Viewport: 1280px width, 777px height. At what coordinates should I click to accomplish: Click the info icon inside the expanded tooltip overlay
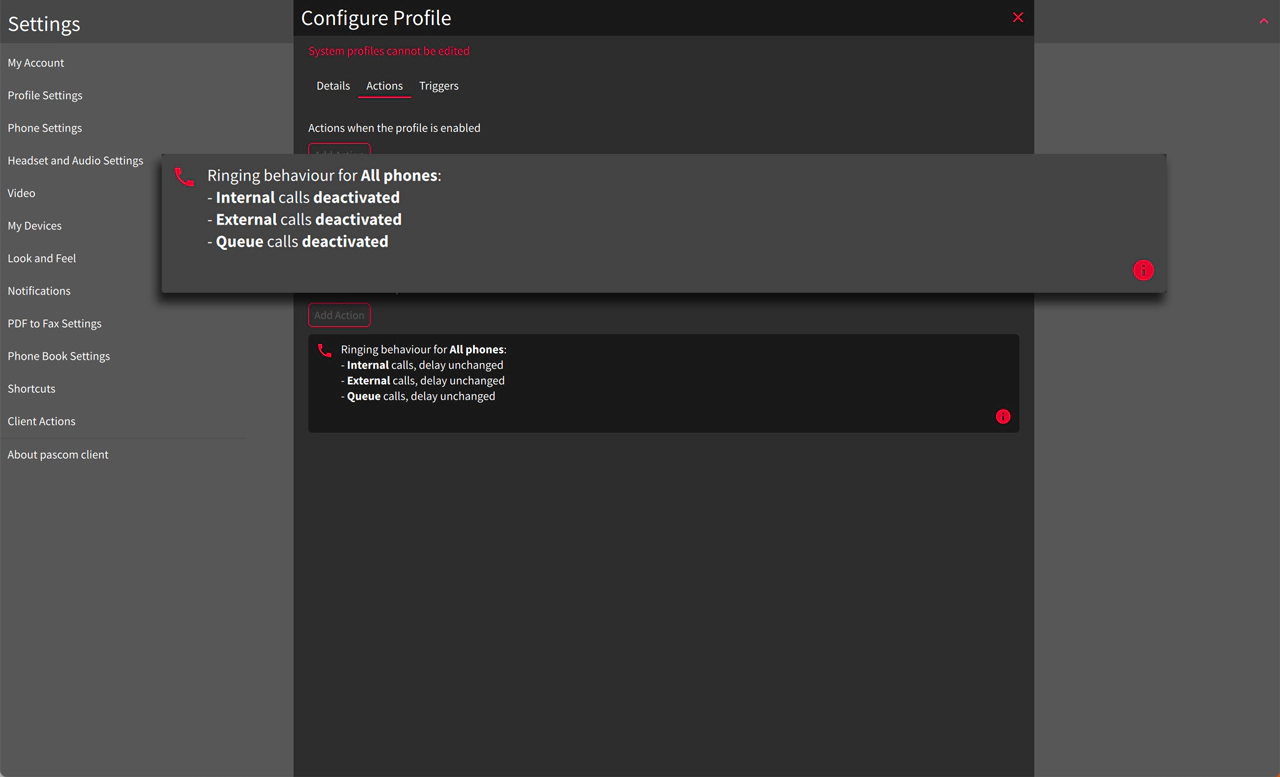click(1143, 270)
